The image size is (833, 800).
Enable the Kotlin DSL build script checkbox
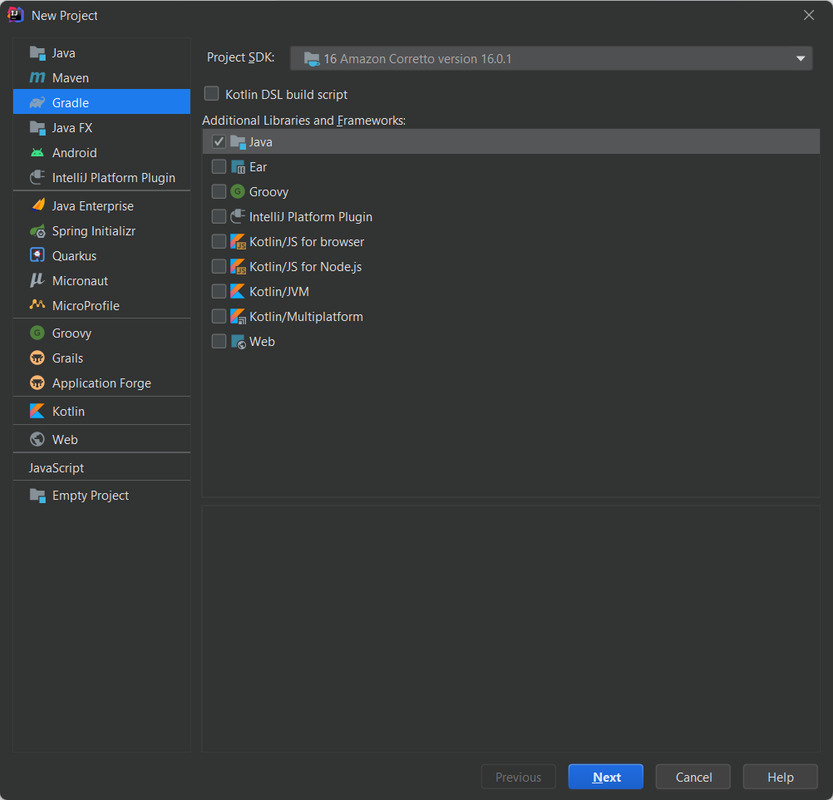tap(211, 93)
